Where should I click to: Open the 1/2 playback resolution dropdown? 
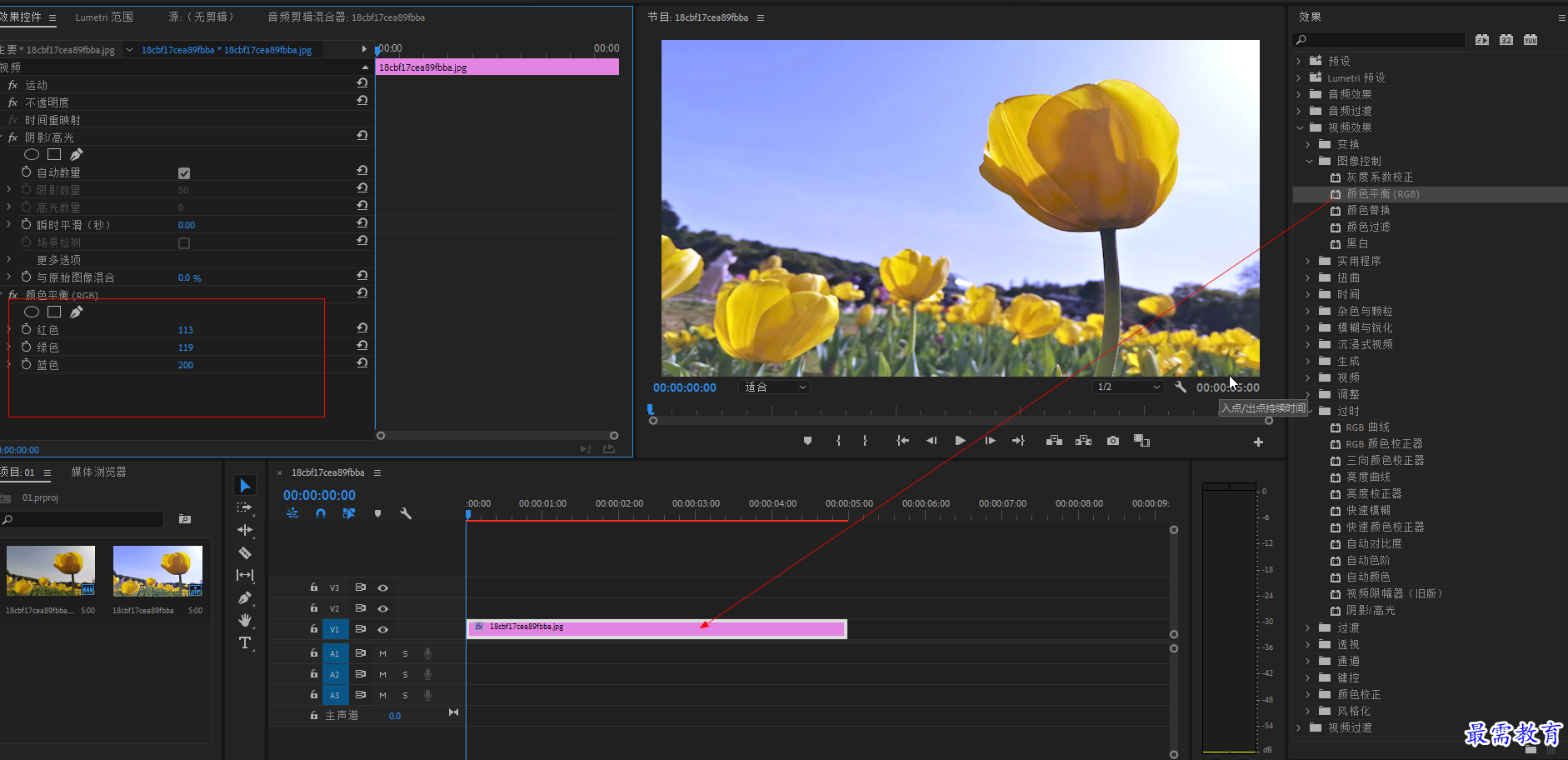point(1129,387)
